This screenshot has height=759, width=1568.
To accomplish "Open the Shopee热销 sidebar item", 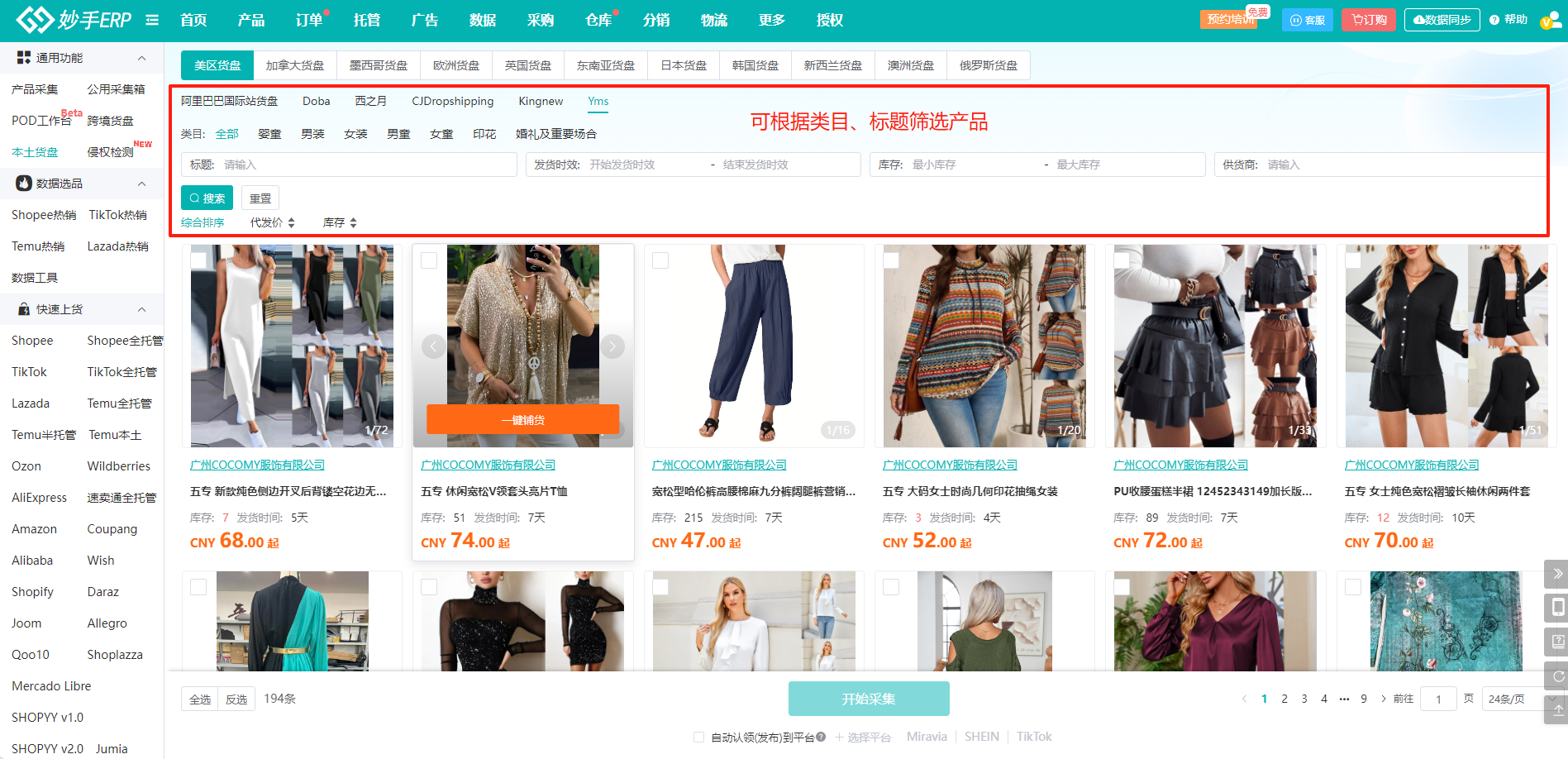I will pyautogui.click(x=44, y=215).
